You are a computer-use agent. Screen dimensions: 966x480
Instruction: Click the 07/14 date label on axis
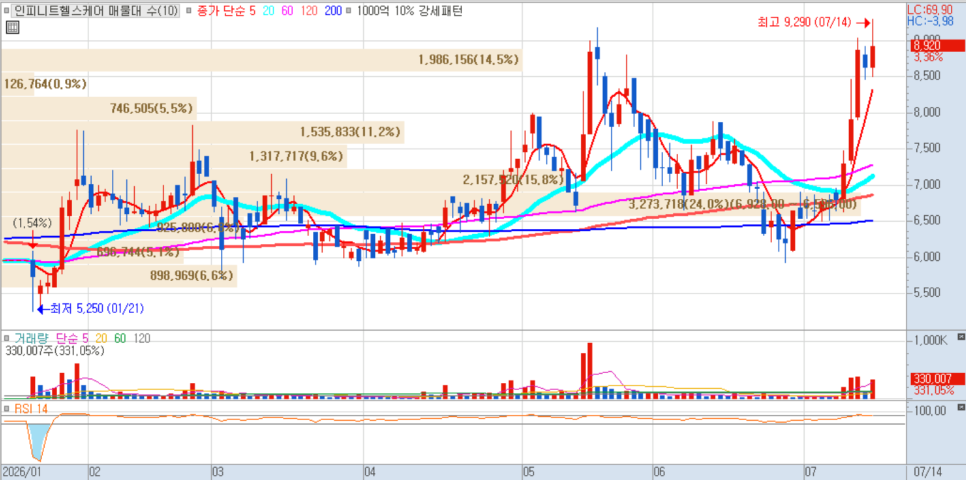(929, 471)
